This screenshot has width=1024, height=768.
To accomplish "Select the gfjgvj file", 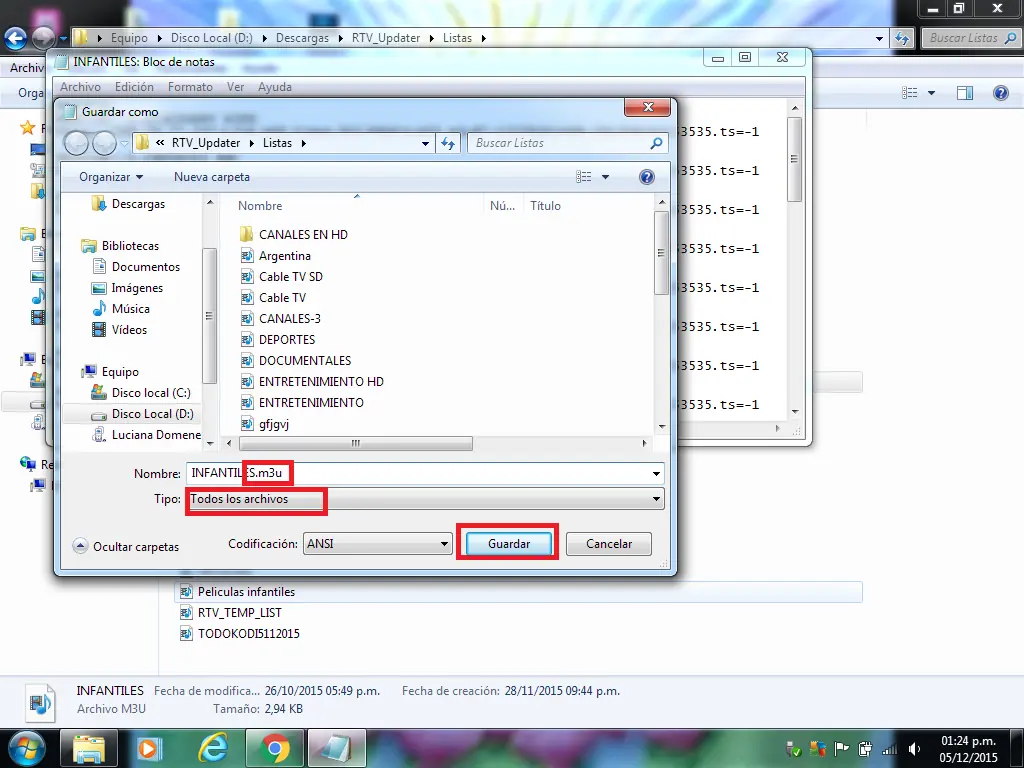I will pyautogui.click(x=274, y=424).
